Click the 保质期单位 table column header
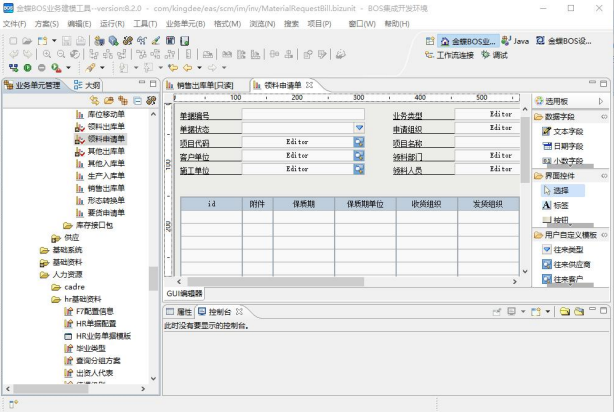 point(365,204)
